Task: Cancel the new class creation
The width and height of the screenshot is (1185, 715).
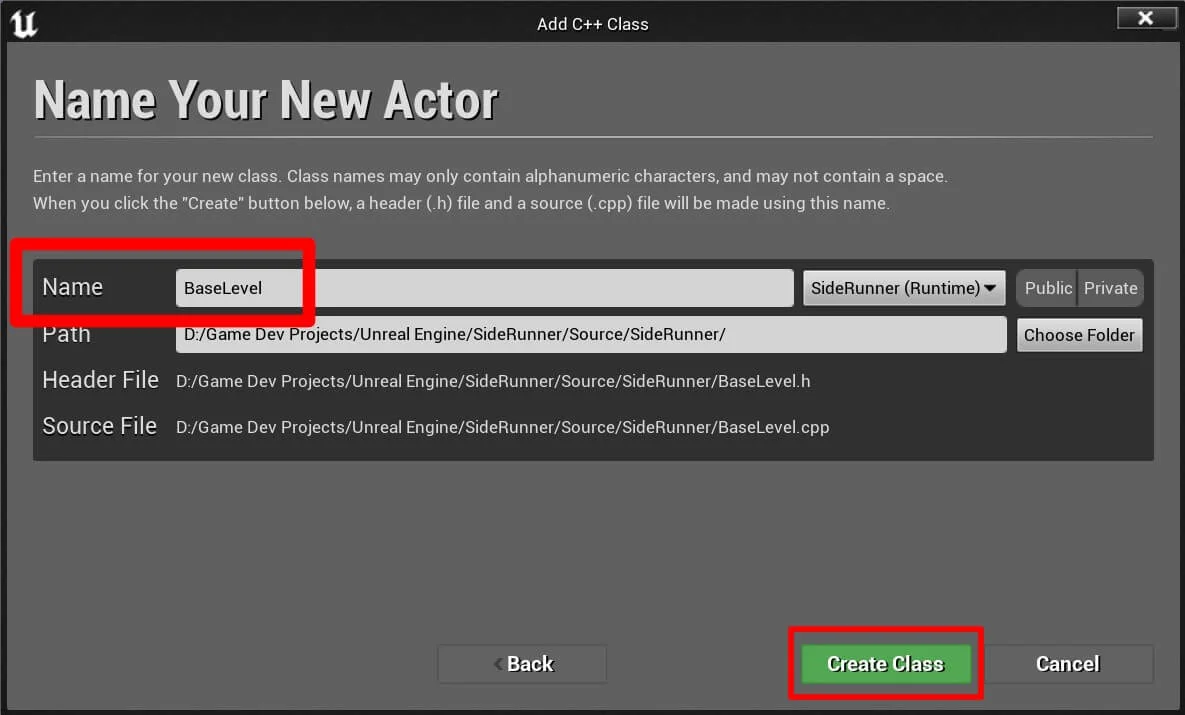Action: [1067, 664]
